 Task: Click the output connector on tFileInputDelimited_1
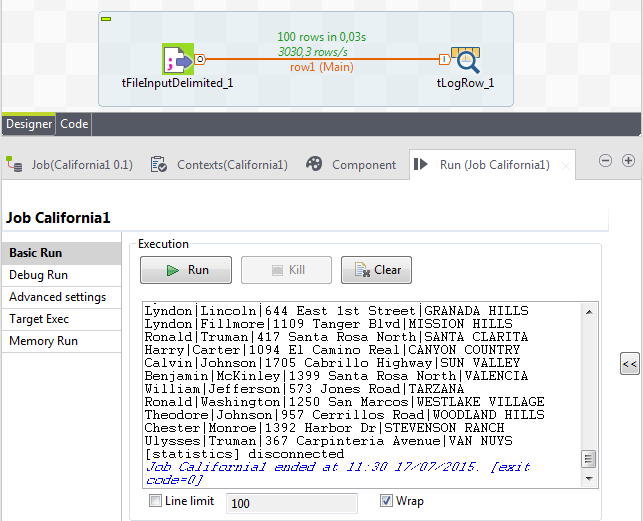[200, 59]
